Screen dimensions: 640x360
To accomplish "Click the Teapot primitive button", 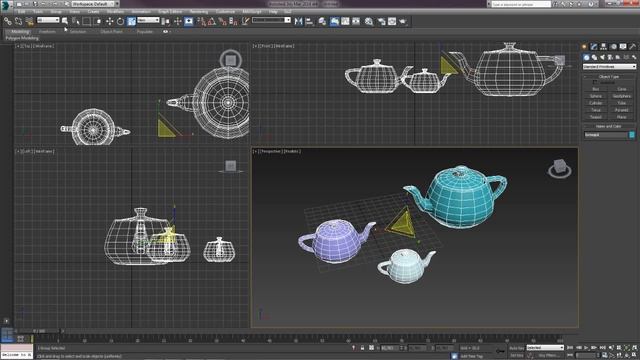I will coord(596,117).
